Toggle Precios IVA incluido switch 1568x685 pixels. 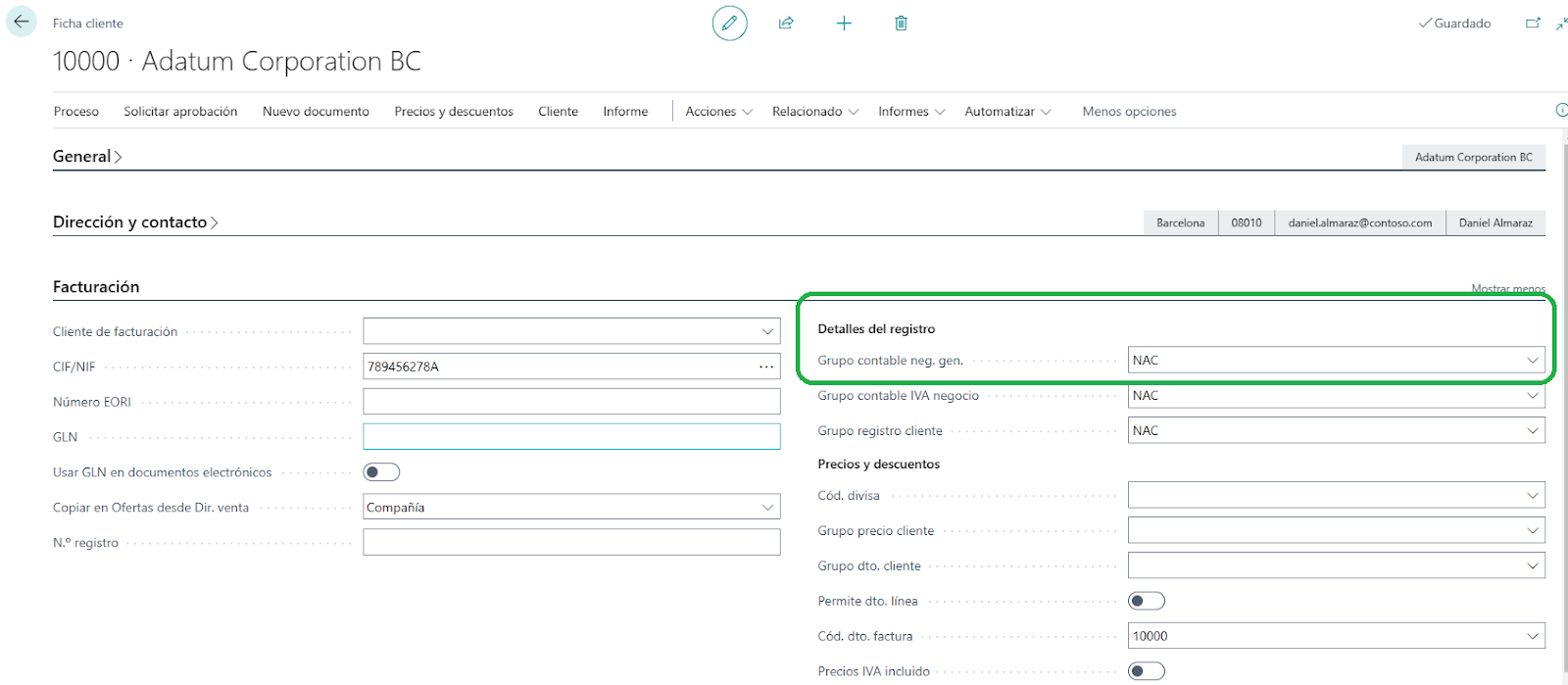1147,671
